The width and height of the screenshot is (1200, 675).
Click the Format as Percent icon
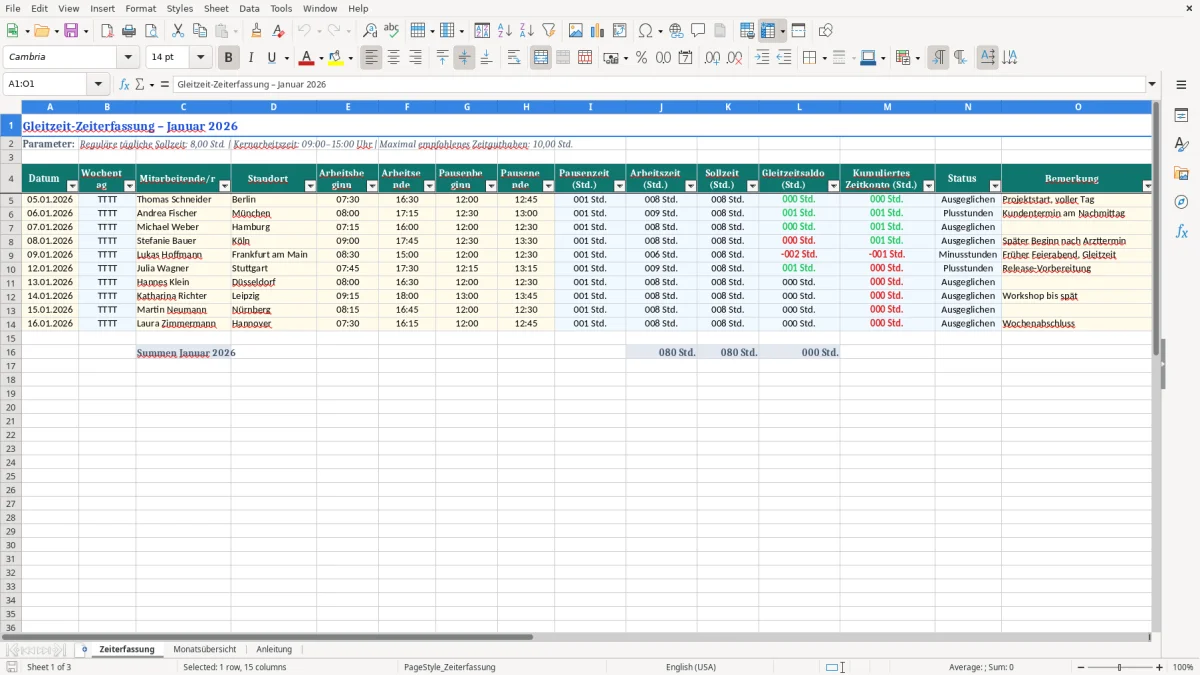[x=641, y=58]
